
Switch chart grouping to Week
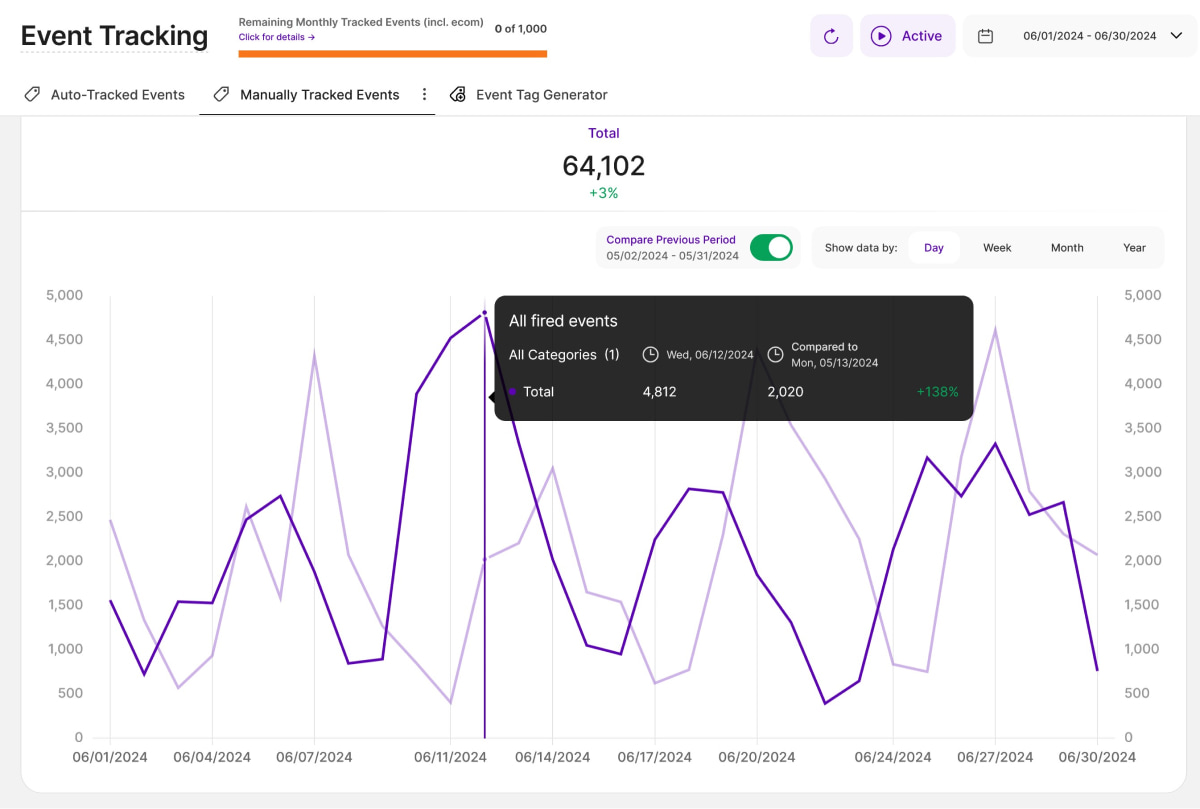point(997,248)
